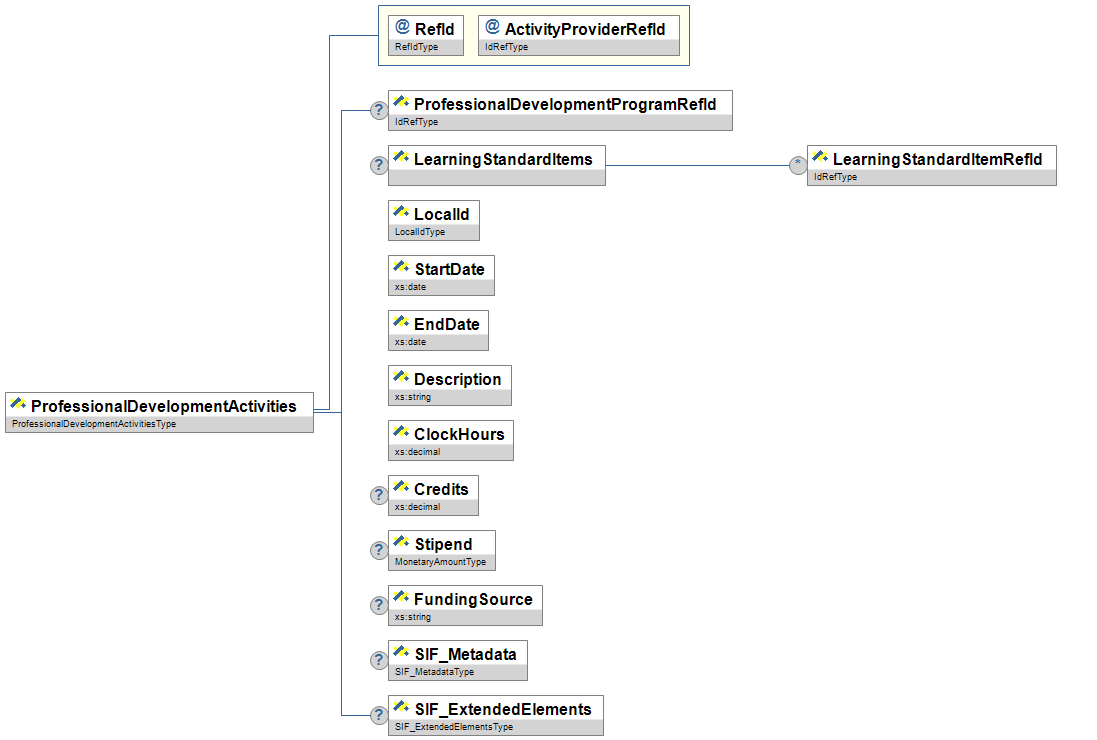Click the asterisk marker beside LearningStandardItemRefId
This screenshot has height=740, width=1097.
pyautogui.click(x=798, y=166)
